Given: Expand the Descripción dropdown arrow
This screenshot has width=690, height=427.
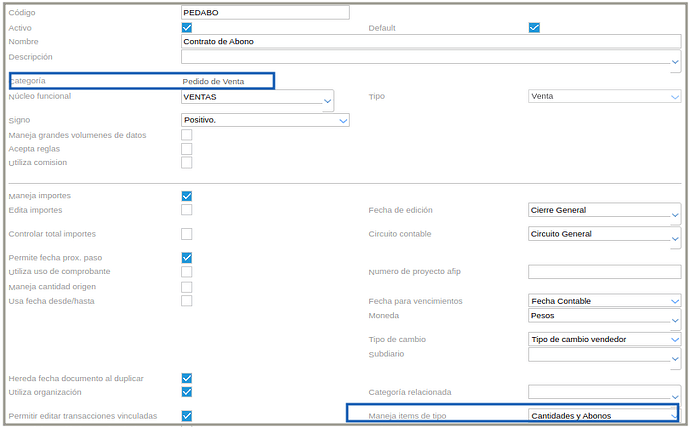Looking at the screenshot, I should click(x=675, y=62).
